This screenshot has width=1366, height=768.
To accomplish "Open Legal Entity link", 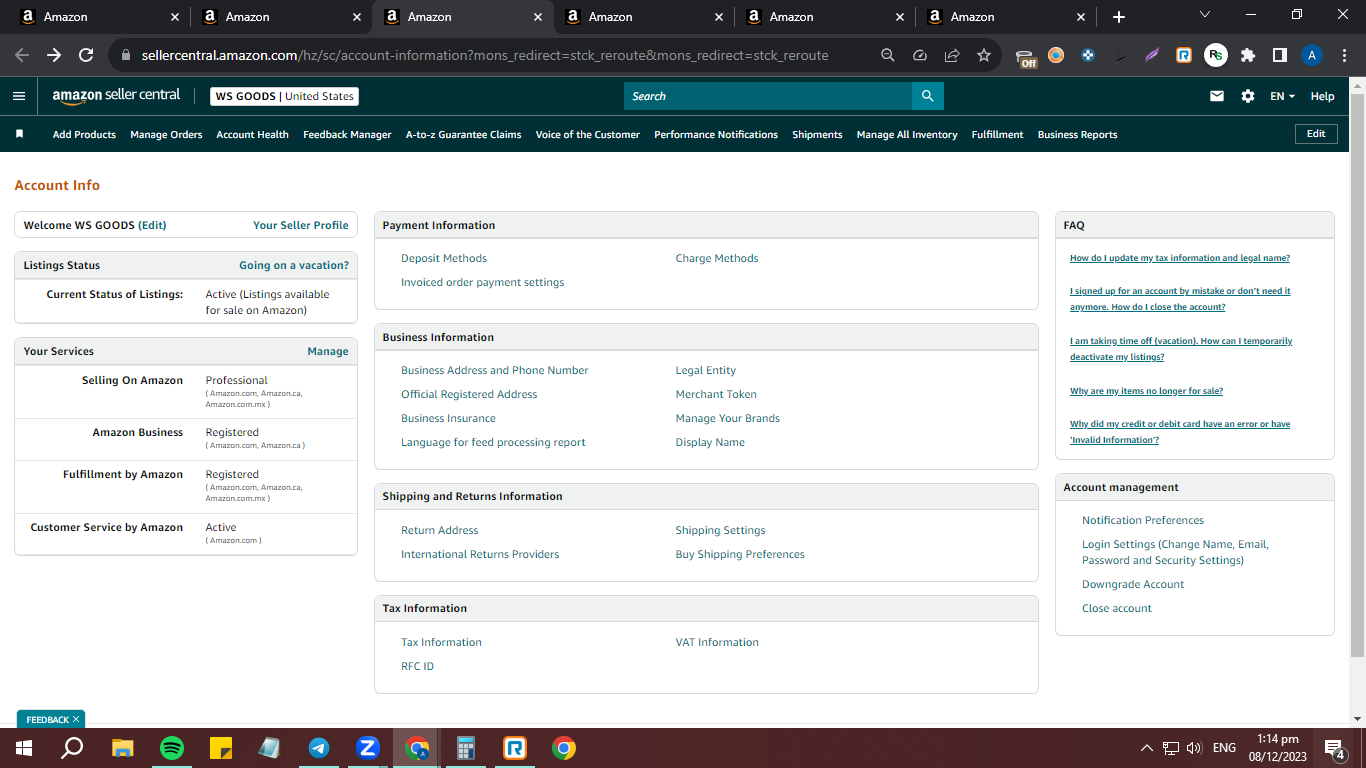I will click(x=706, y=370).
